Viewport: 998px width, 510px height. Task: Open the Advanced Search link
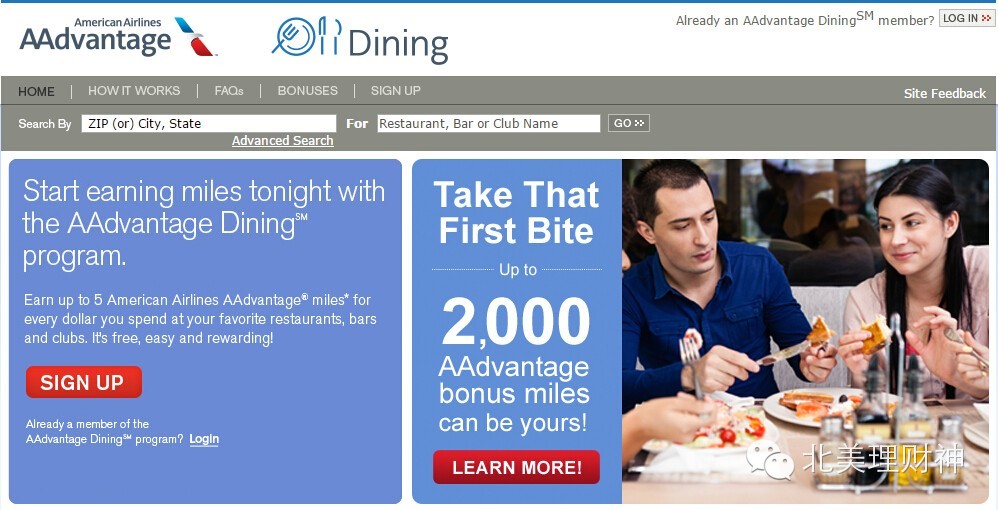pyautogui.click(x=283, y=141)
